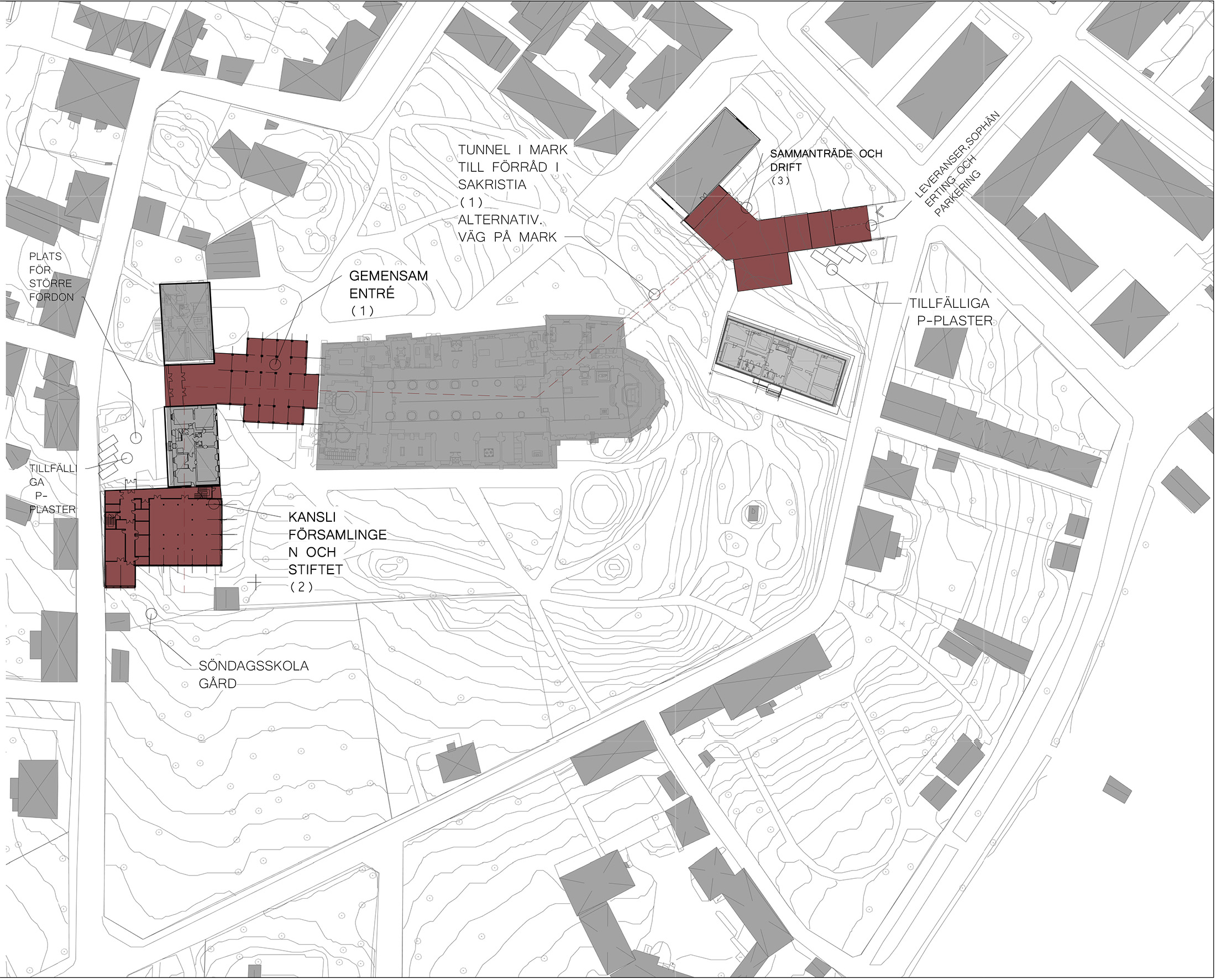Click the angled parking spaces at left
1216x980 pixels.
pos(108,455)
